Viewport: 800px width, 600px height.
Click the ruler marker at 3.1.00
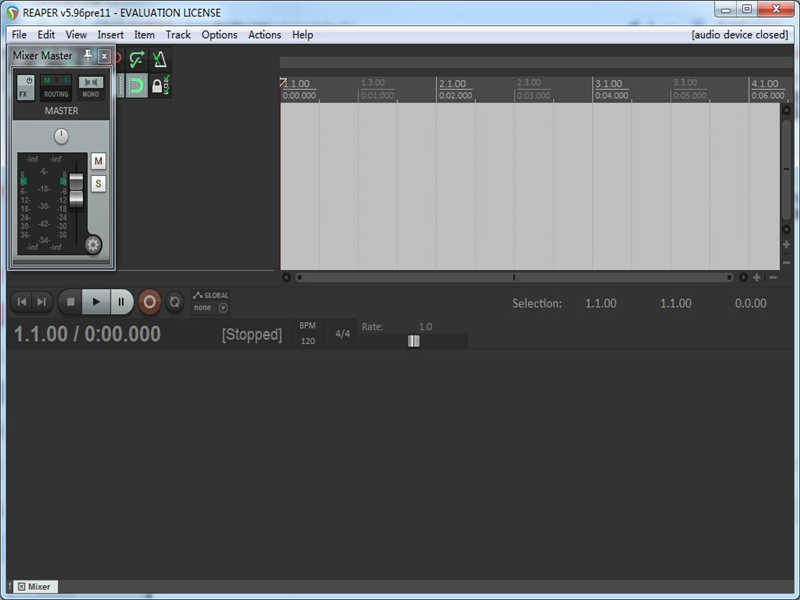(x=609, y=84)
